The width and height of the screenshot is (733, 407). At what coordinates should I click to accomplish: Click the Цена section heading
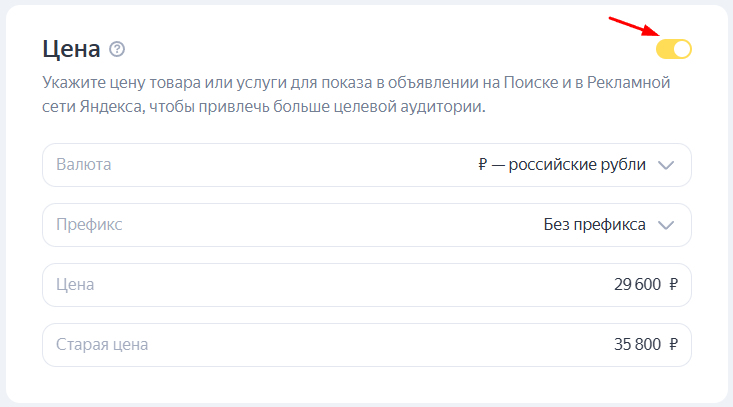[x=71, y=49]
